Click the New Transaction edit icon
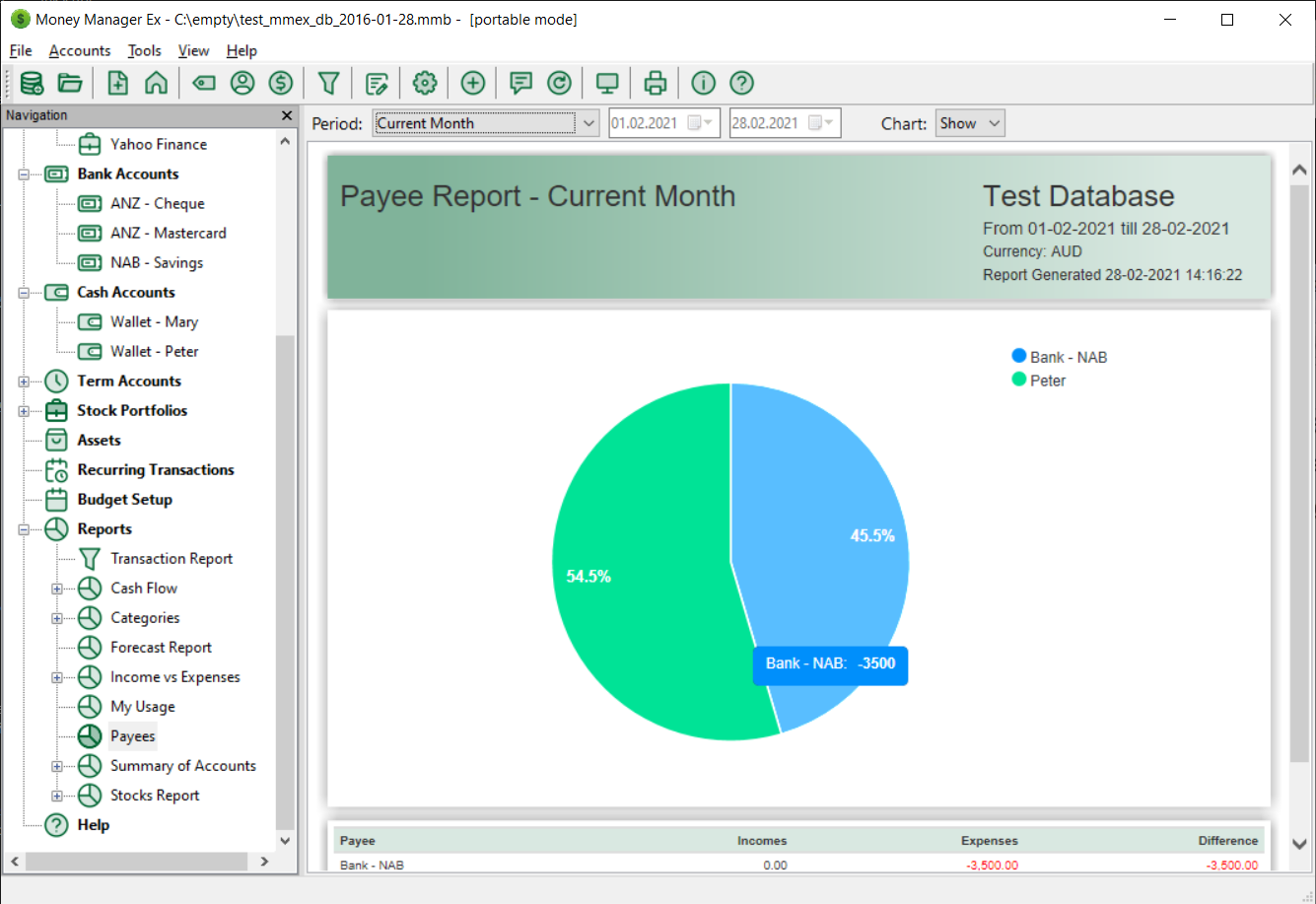Image resolution: width=1316 pixels, height=904 pixels. coord(377,83)
